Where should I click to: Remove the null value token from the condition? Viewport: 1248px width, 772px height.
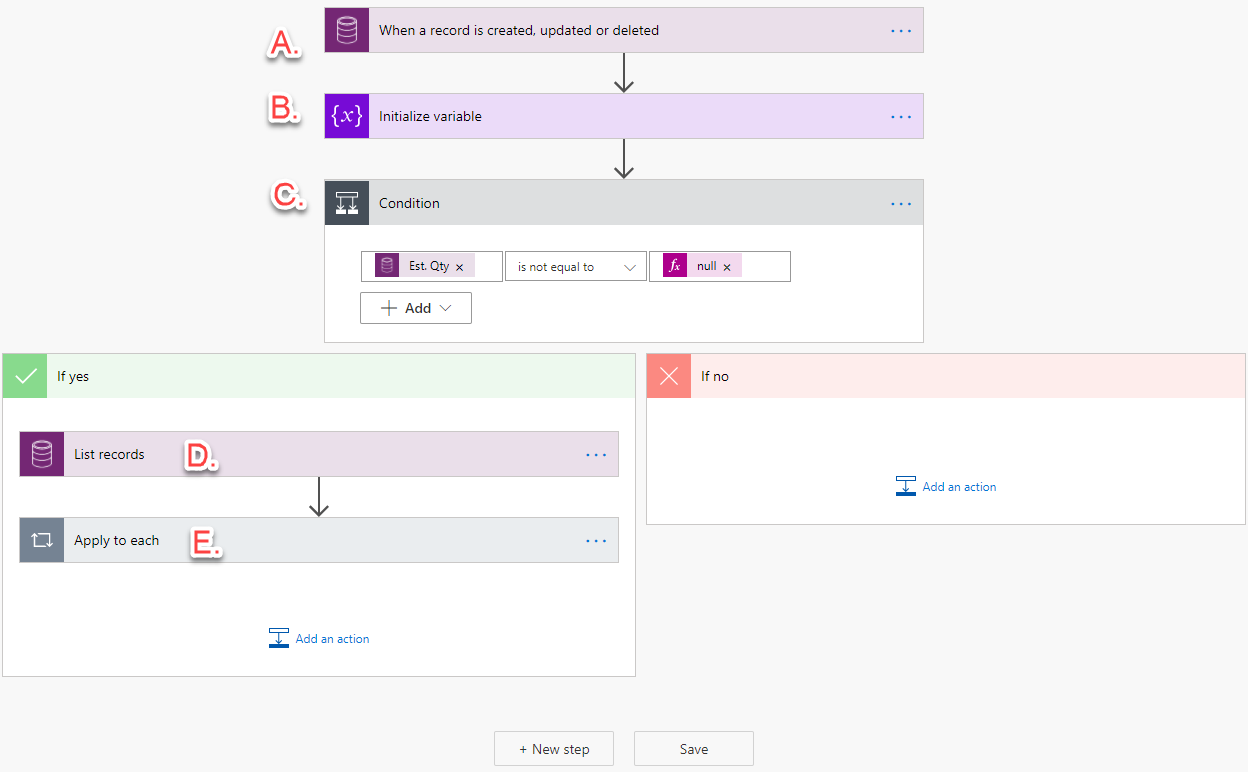coord(727,266)
